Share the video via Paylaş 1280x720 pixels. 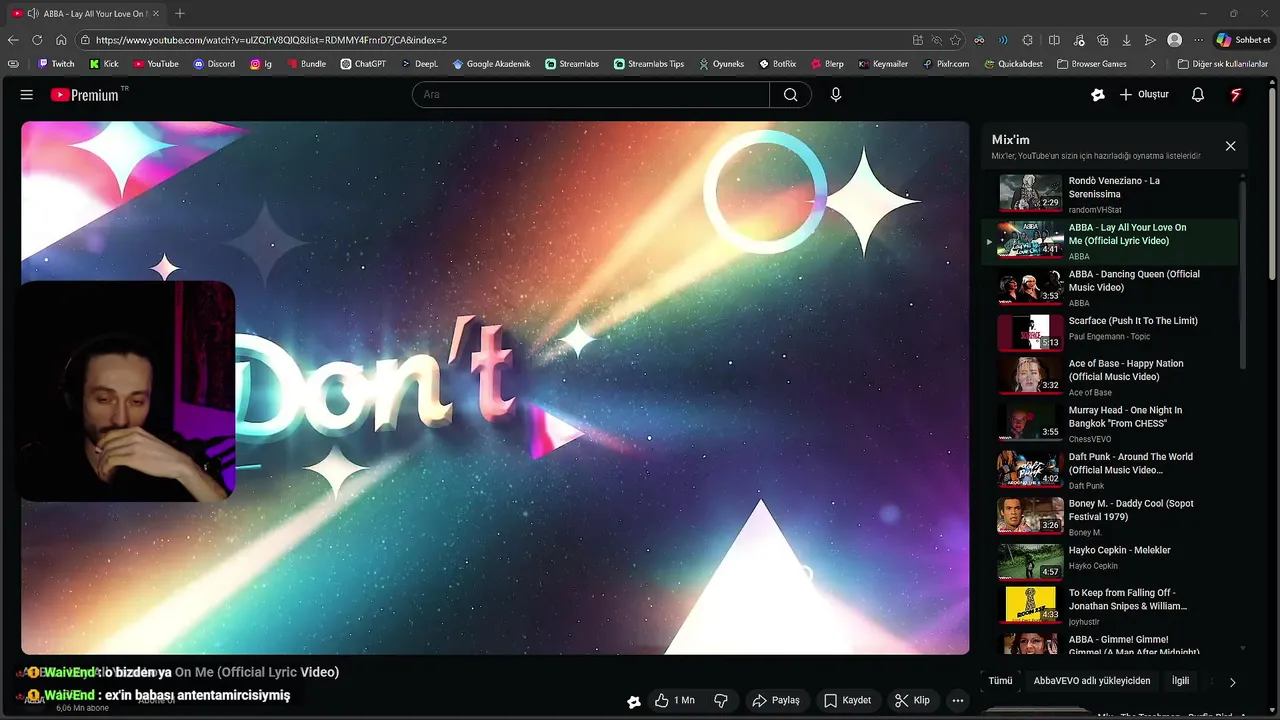[x=776, y=701]
